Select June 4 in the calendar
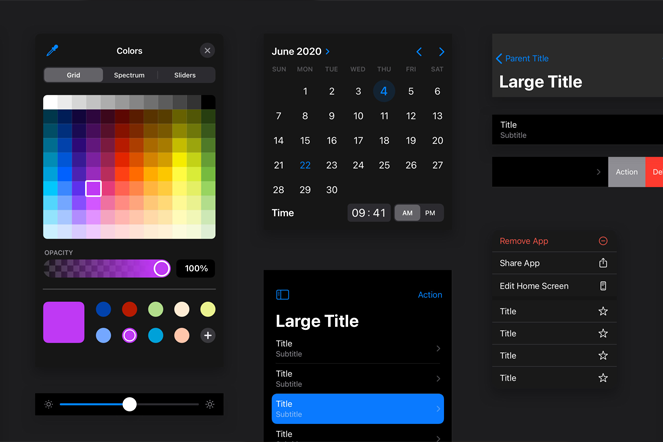663x442 pixels. [384, 91]
